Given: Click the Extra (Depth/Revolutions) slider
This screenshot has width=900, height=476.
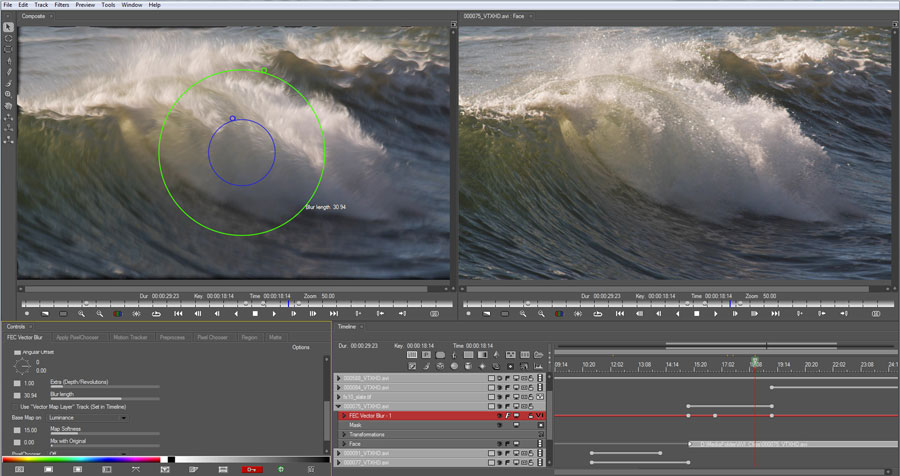Looking at the screenshot, I should click(x=104, y=386).
